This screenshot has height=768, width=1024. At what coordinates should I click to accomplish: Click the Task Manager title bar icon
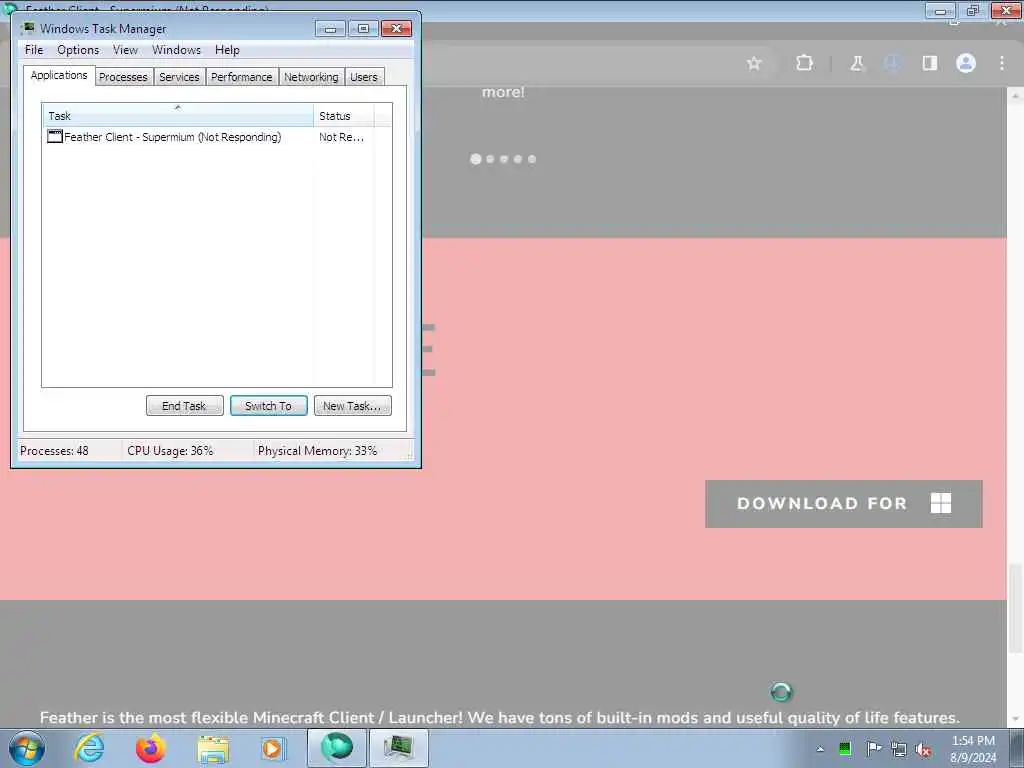click(27, 28)
